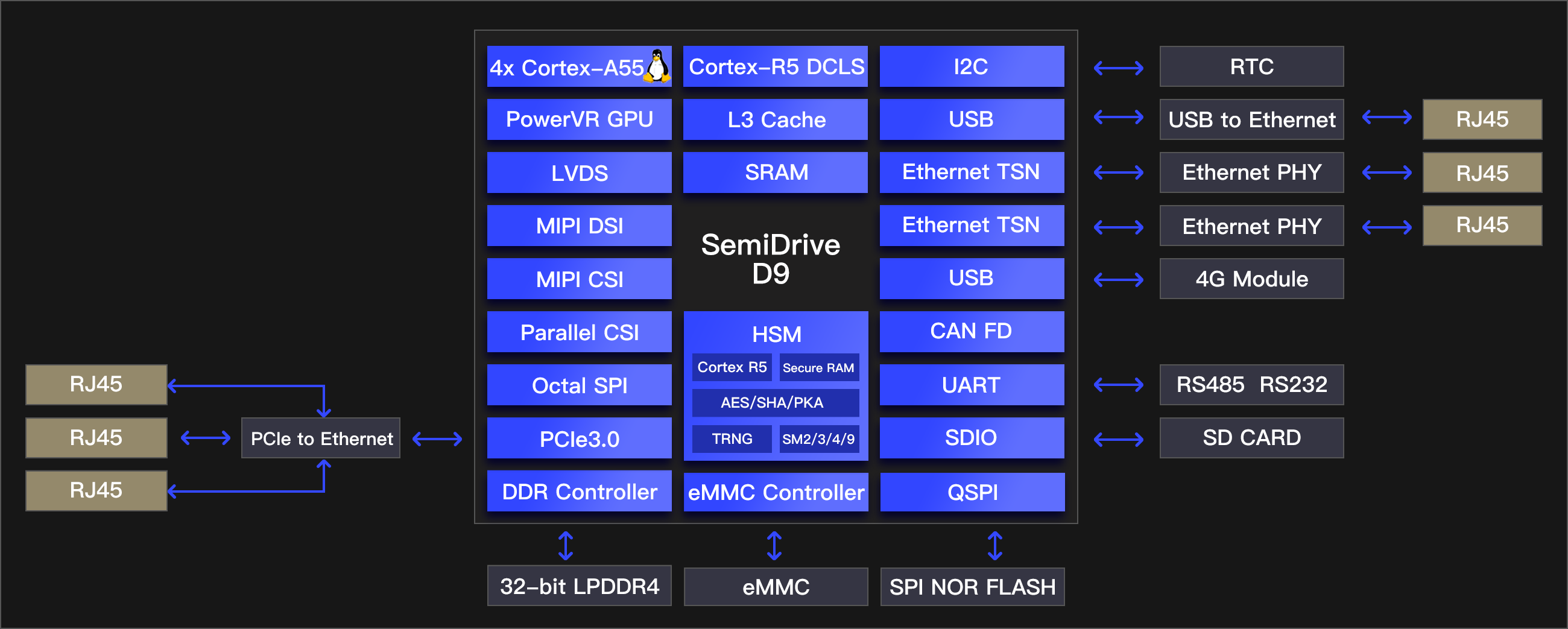Select the eMMC Controller block
Viewport: 1568px width, 629px height.
[x=776, y=492]
